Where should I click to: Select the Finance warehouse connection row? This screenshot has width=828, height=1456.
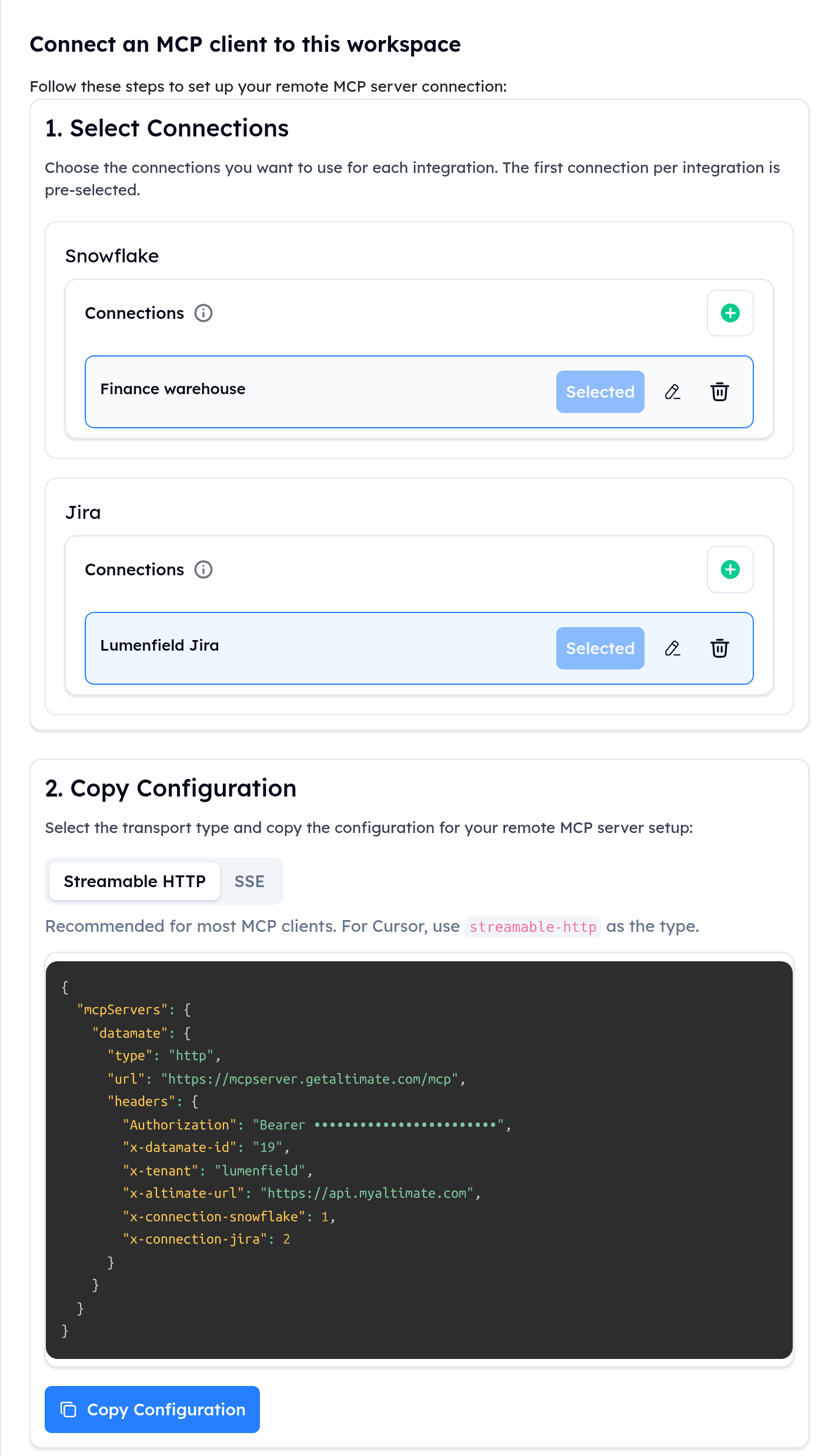[419, 392]
